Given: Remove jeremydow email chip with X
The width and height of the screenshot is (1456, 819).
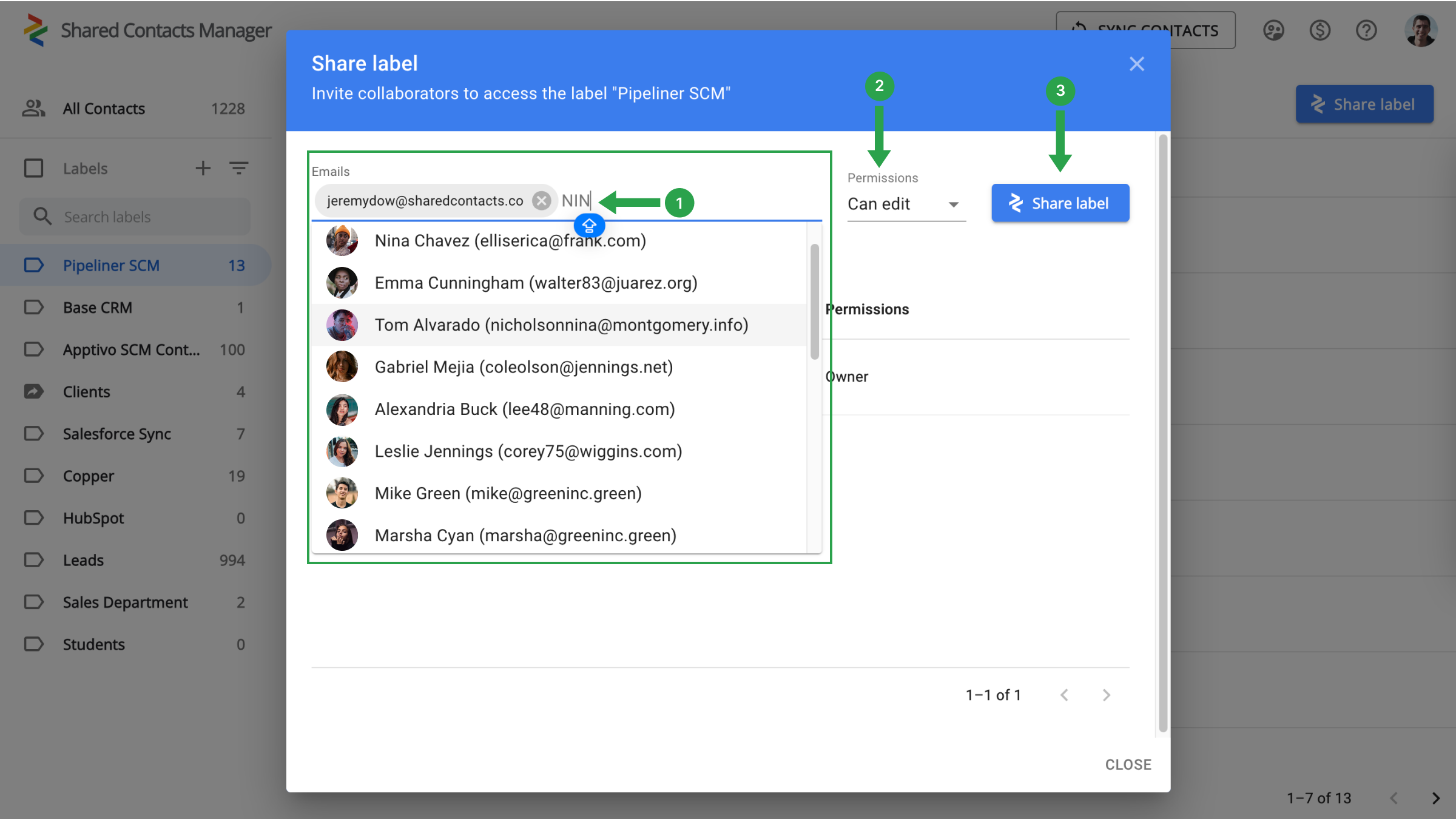Looking at the screenshot, I should point(541,200).
